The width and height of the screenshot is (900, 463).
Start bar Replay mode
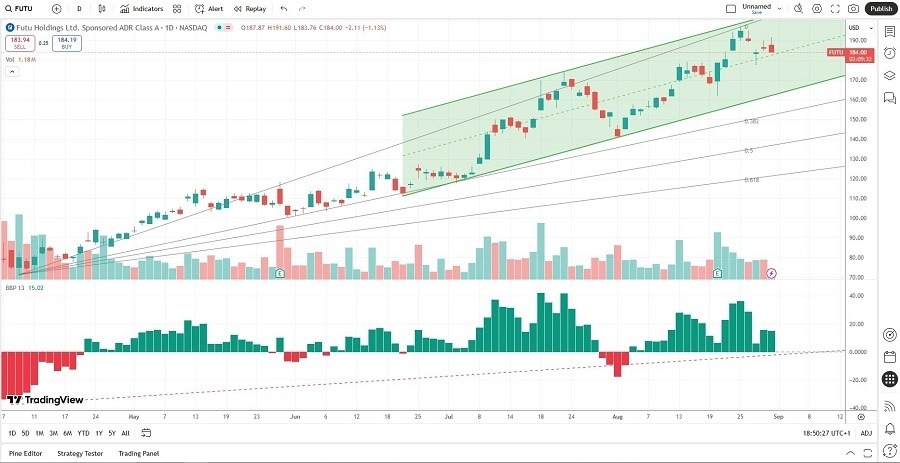[250, 9]
